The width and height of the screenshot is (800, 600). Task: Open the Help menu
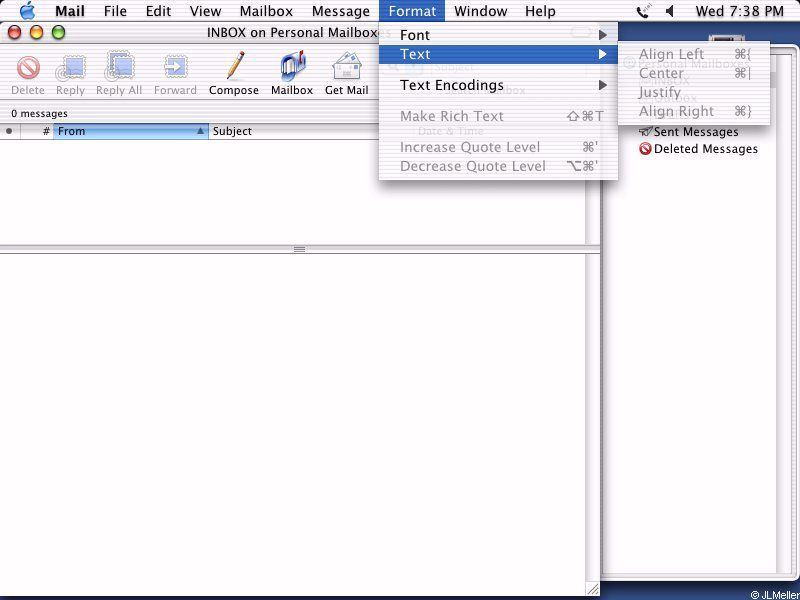540,11
